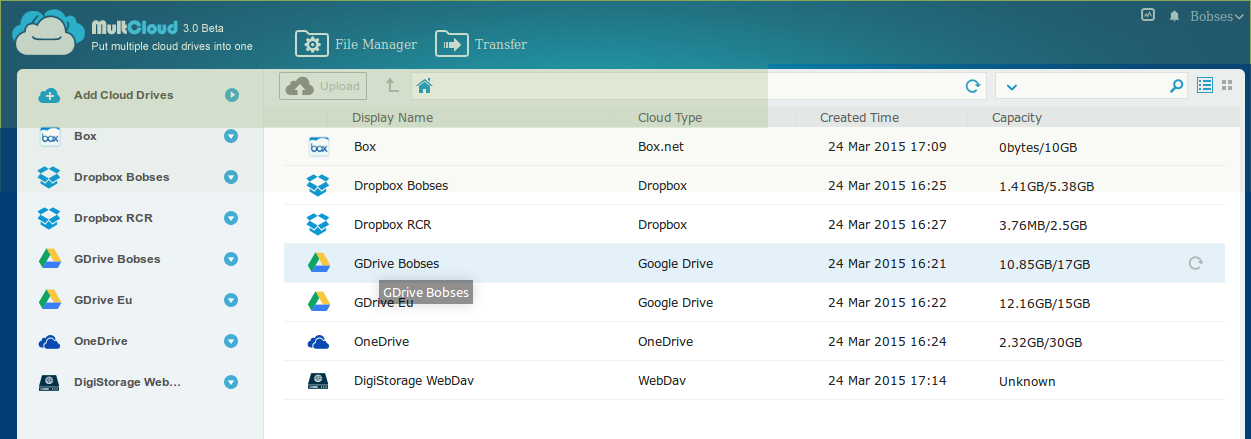The height and width of the screenshot is (439, 1251).
Task: Sort by Display Name column
Action: (392, 118)
